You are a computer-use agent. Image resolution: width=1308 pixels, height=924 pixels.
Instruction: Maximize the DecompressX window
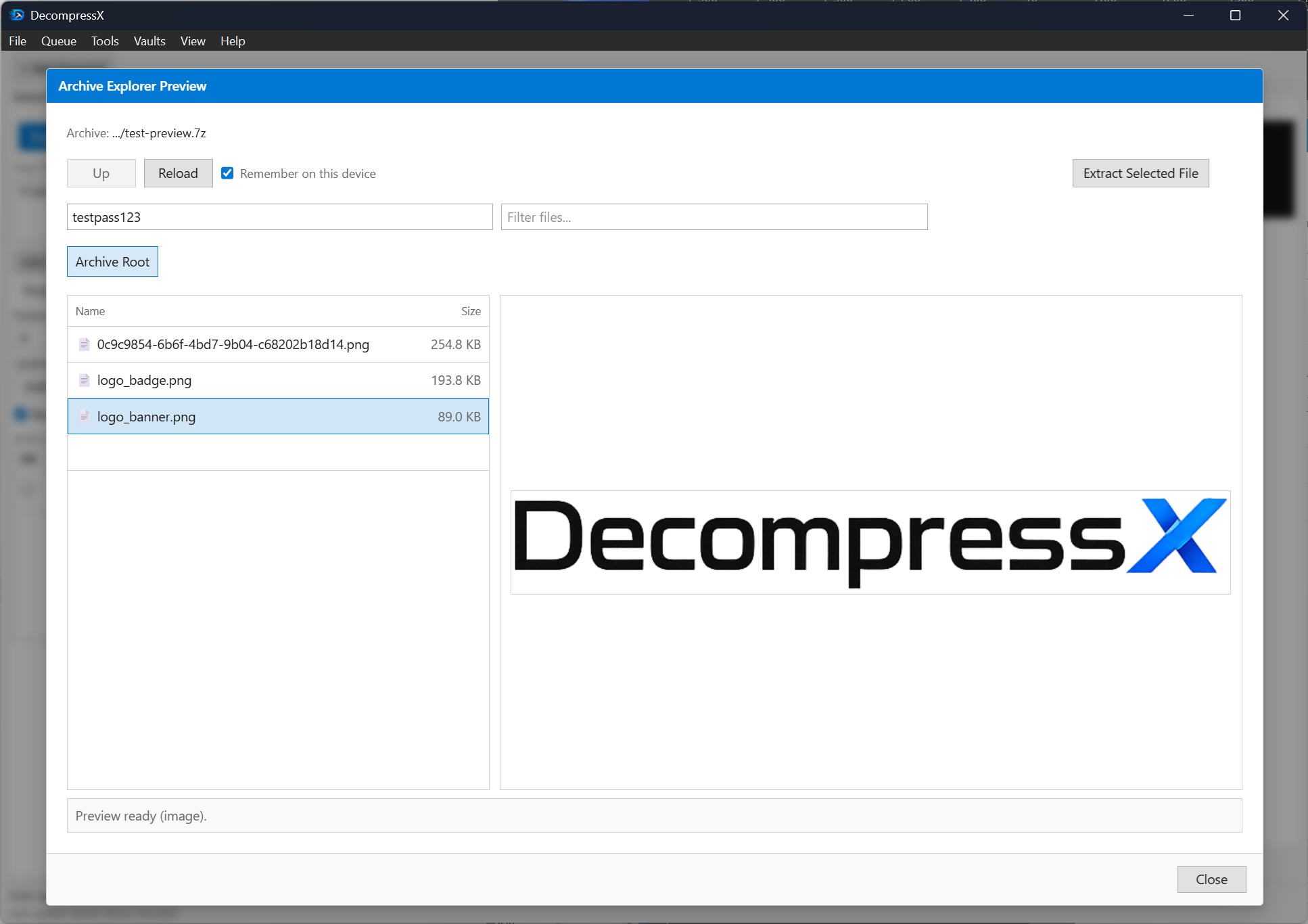pyautogui.click(x=1235, y=15)
